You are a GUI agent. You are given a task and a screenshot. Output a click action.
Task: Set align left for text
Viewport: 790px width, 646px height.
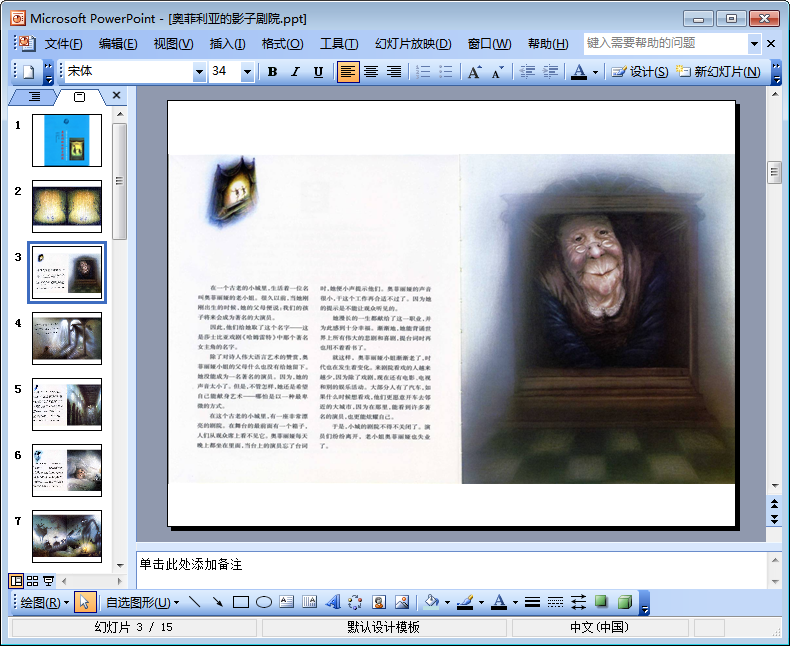348,72
